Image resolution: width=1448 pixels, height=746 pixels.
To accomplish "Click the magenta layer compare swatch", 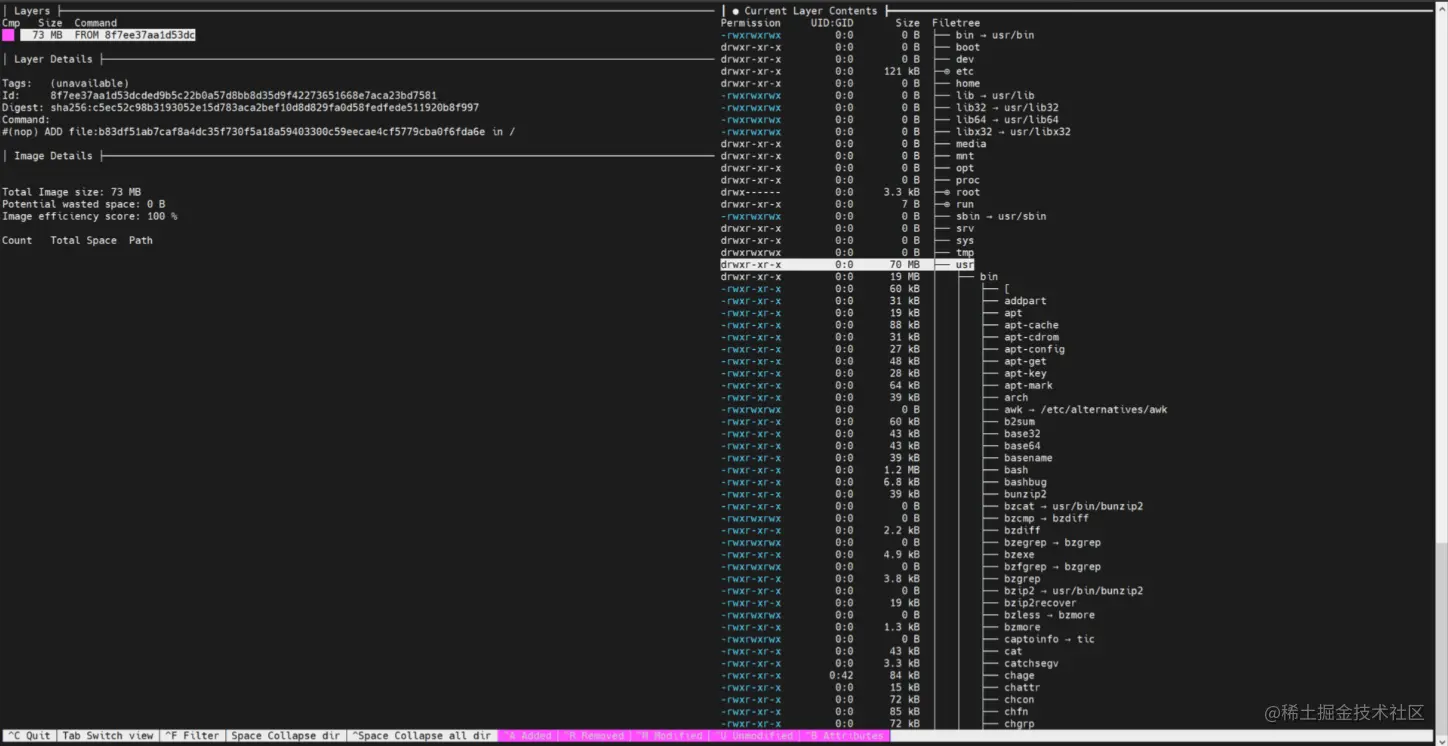I will pyautogui.click(x=8, y=35).
